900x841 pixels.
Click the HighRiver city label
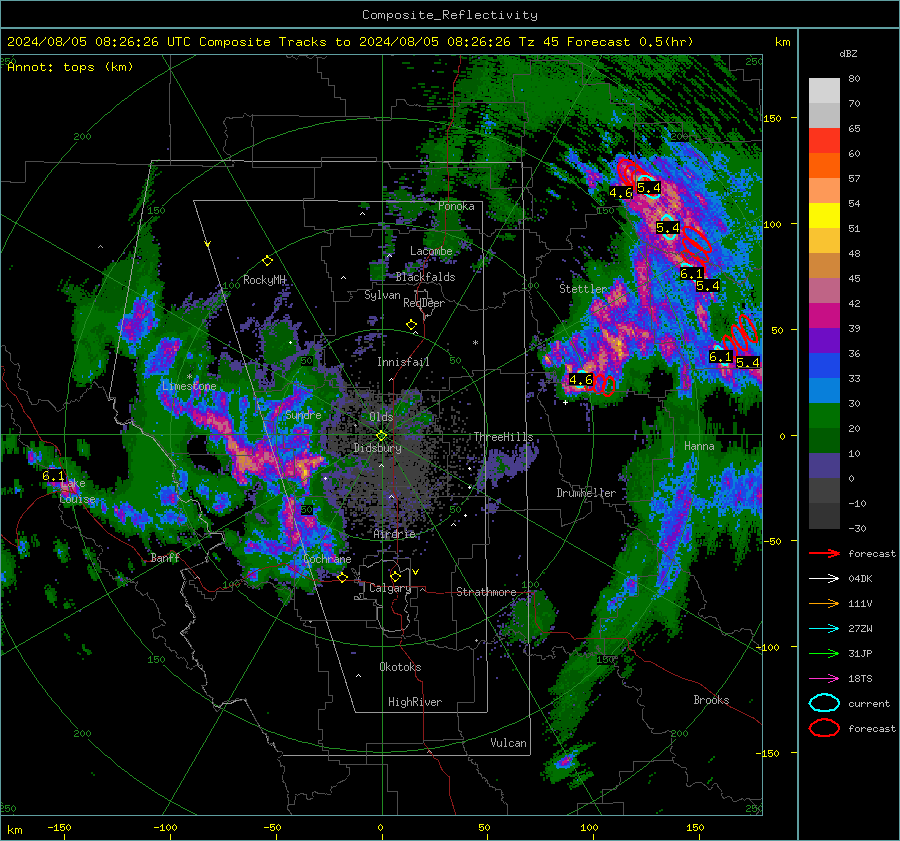(x=415, y=702)
